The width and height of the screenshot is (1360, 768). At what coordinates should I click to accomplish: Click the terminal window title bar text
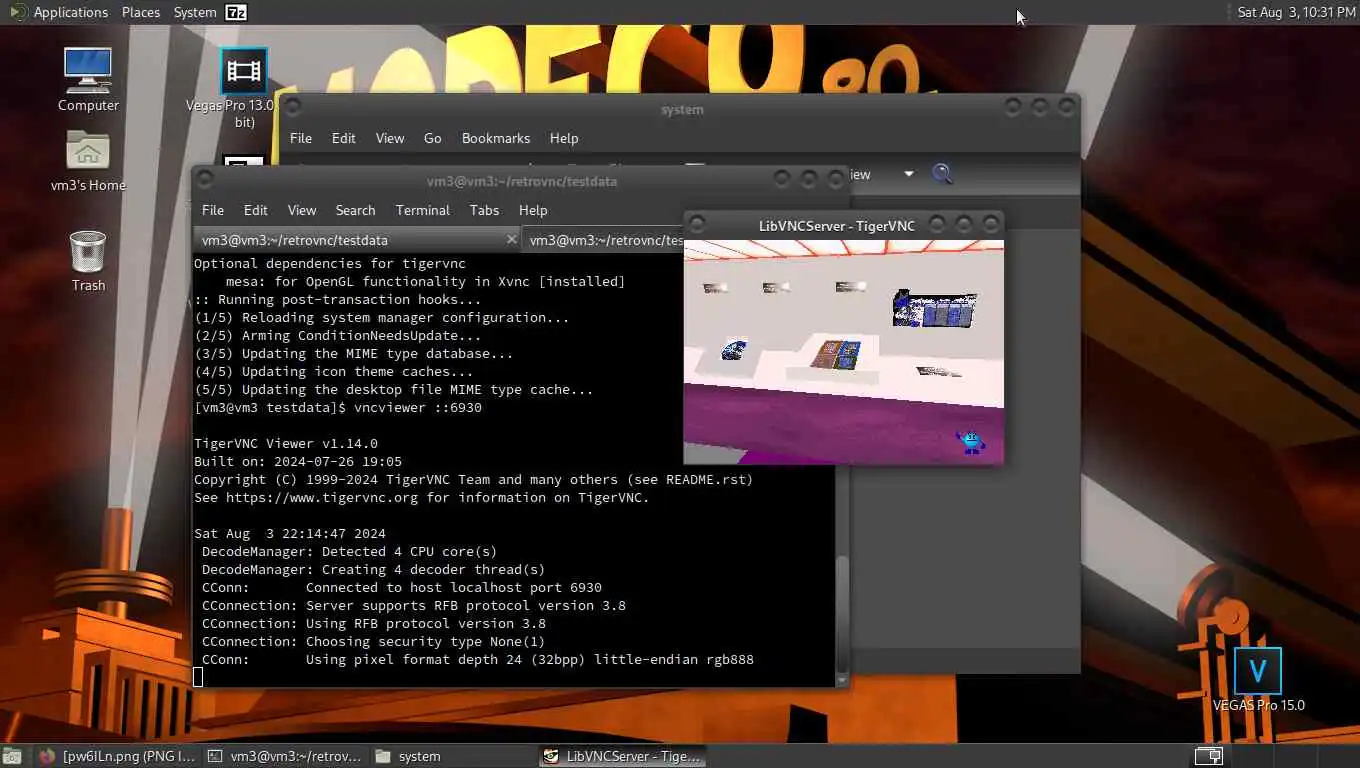click(x=522, y=181)
